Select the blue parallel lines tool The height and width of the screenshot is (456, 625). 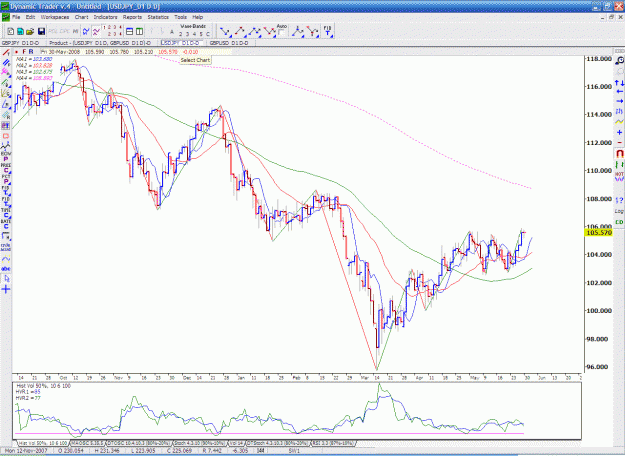(6, 63)
